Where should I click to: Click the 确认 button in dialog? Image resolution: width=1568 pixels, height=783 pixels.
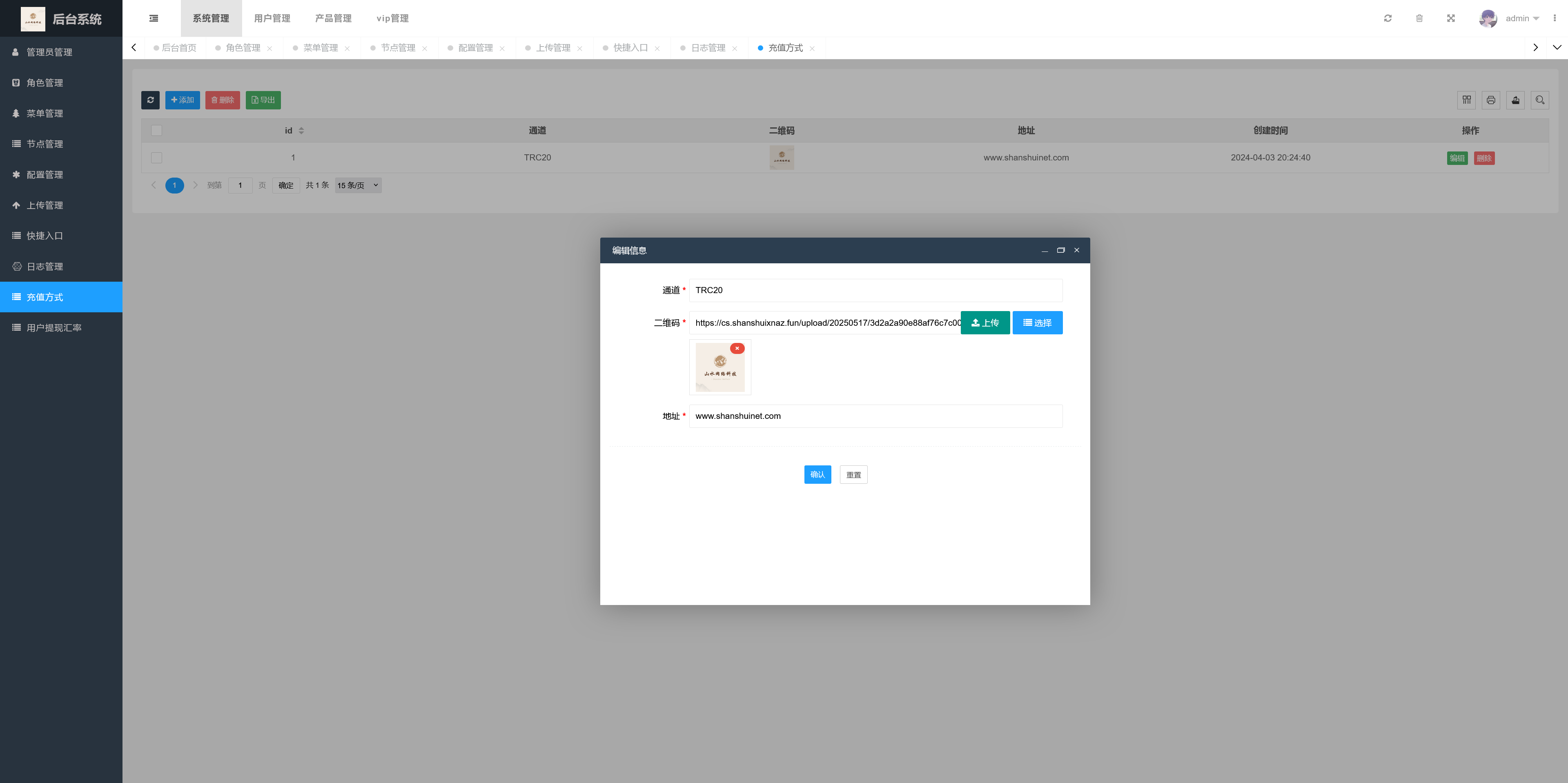817,474
